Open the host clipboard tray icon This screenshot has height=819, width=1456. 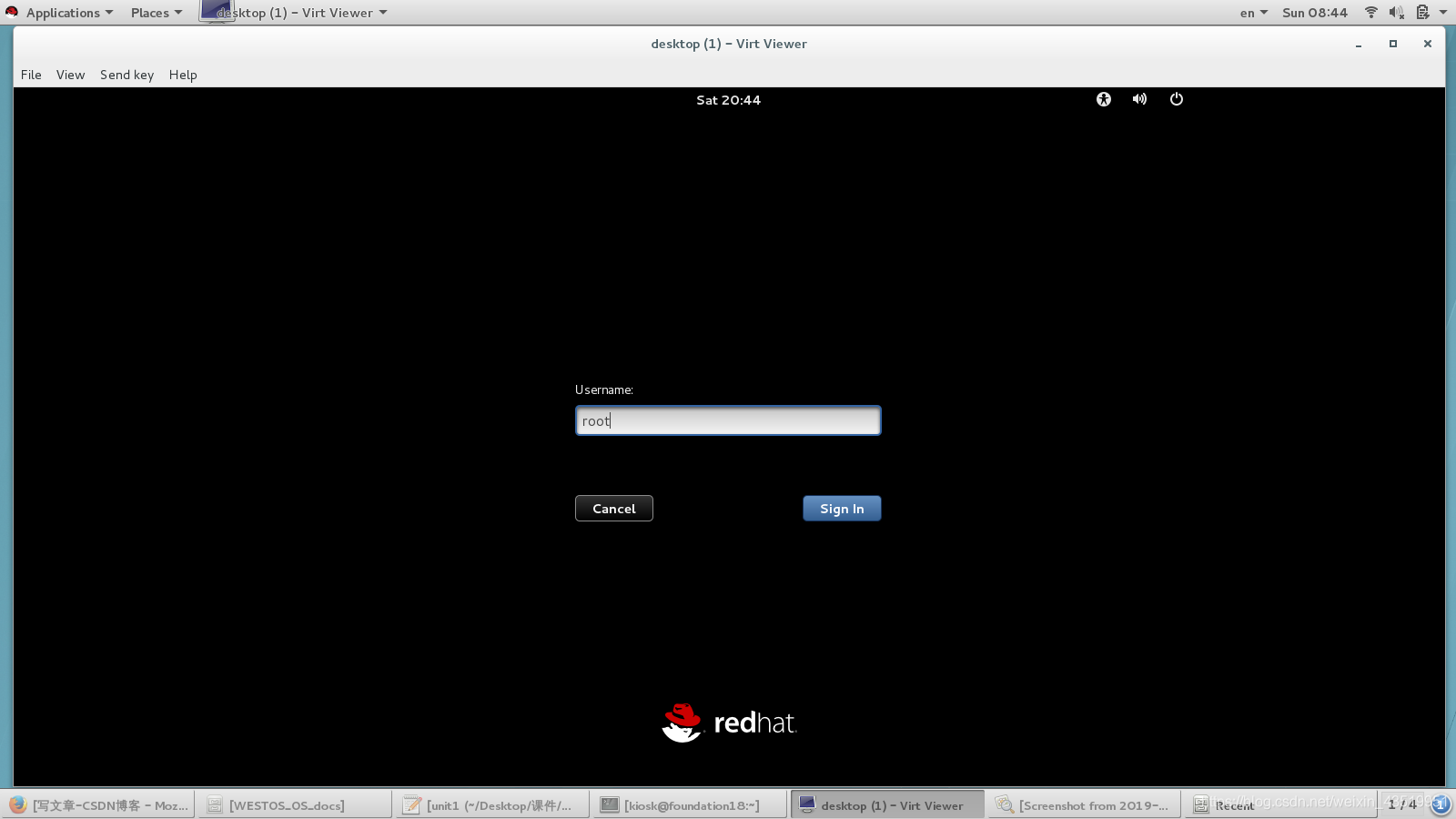(x=1422, y=13)
